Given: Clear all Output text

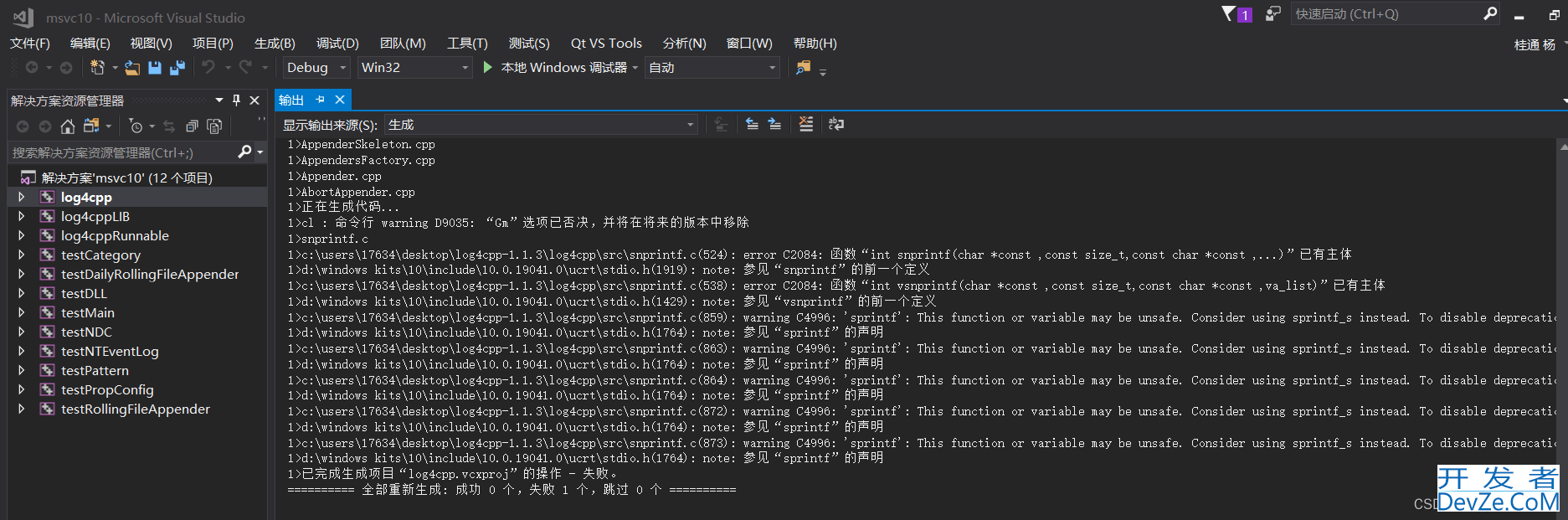Looking at the screenshot, I should coord(805,124).
